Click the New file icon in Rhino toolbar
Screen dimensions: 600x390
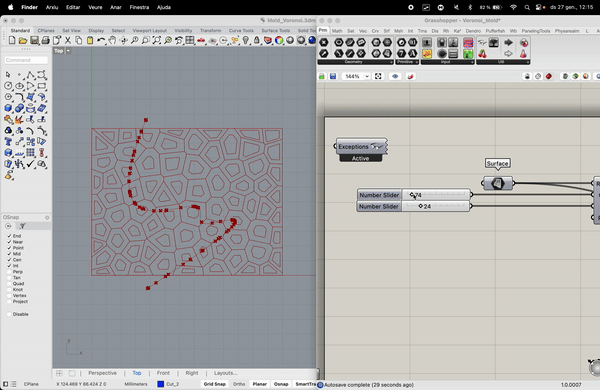point(12,40)
